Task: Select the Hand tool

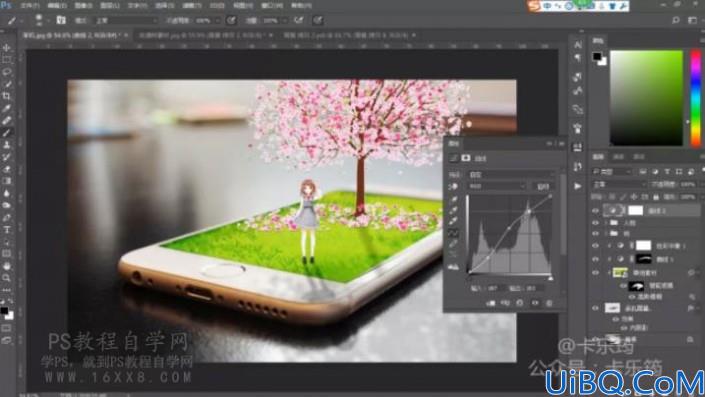Action: (7, 266)
